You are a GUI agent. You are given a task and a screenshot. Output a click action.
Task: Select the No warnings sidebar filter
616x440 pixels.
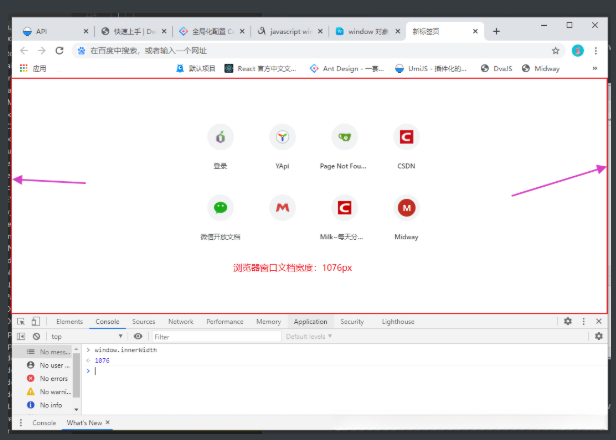tap(42, 392)
